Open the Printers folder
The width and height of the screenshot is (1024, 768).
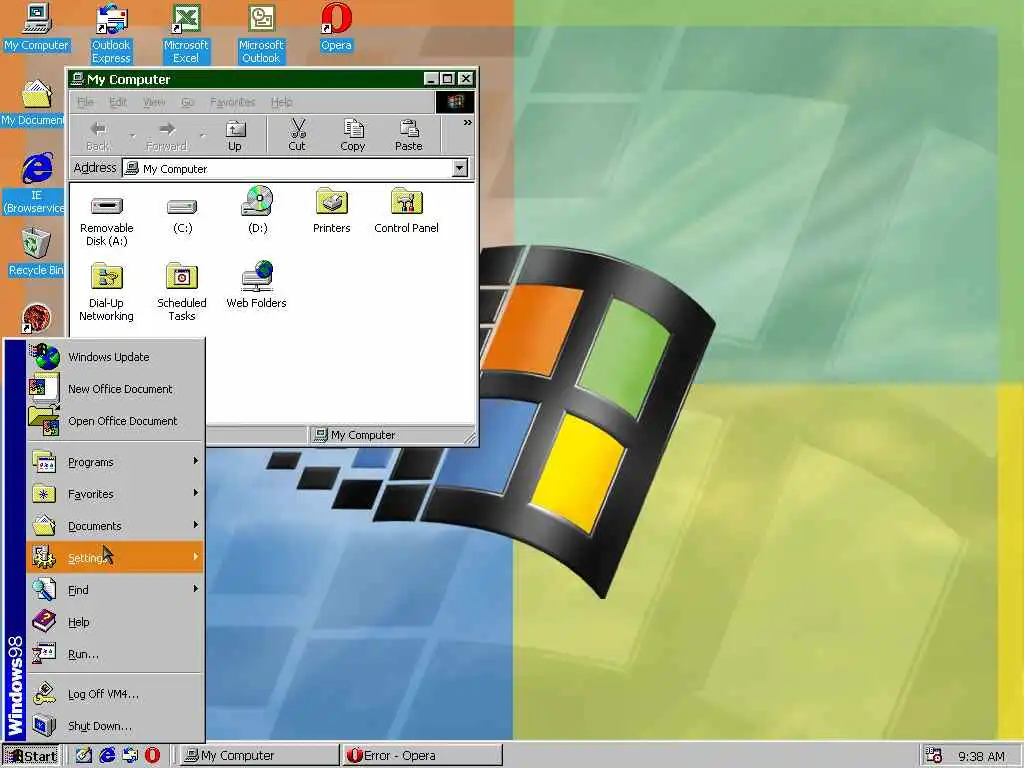[332, 210]
